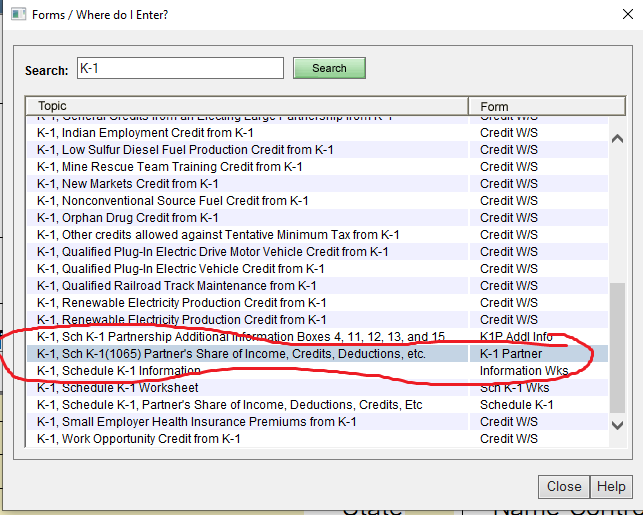643x515 pixels.
Task: Click the Search button
Action: (x=329, y=68)
